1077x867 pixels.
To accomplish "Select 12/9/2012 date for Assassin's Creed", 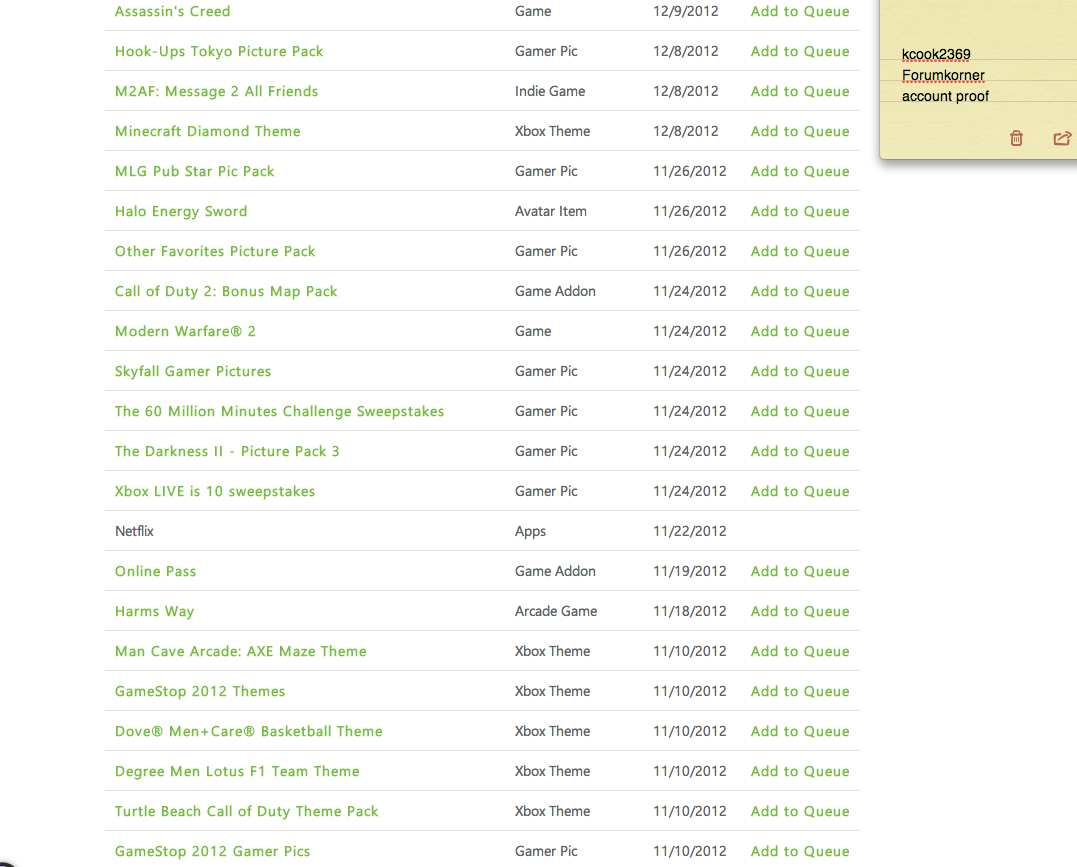I will pyautogui.click(x=685, y=11).
